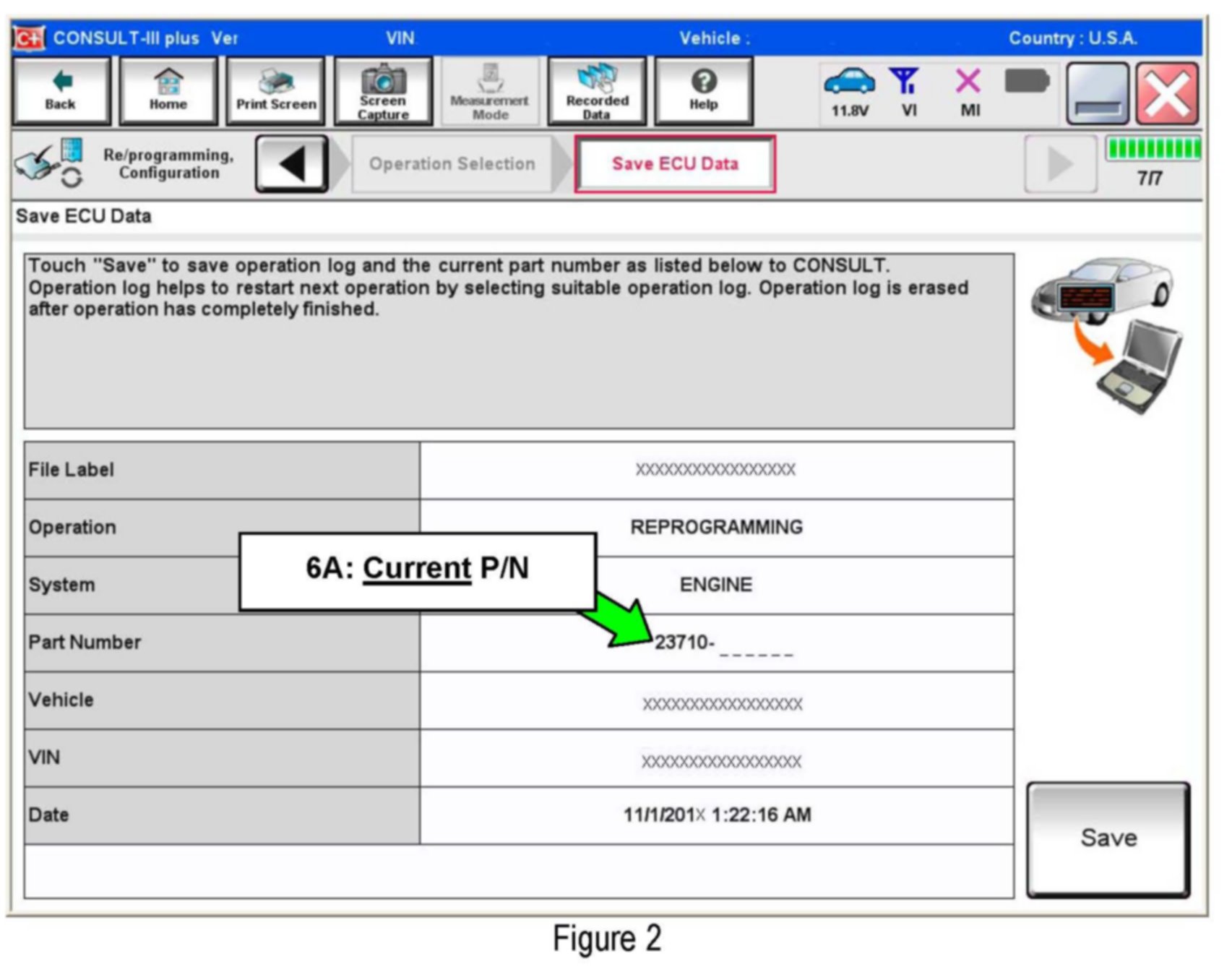Click the vehicle battery voltage icon
Image resolution: width=1232 pixels, height=975 pixels.
(x=849, y=92)
